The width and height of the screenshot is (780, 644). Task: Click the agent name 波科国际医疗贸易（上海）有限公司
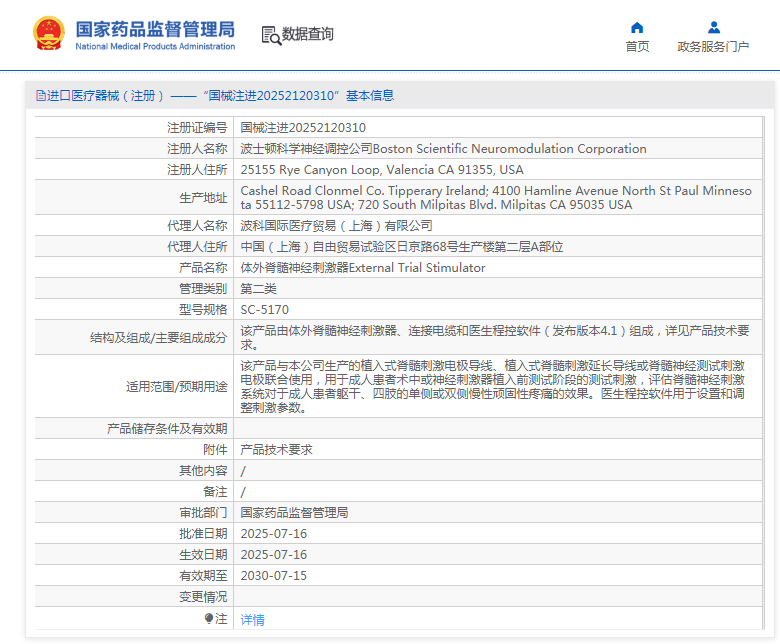click(x=337, y=226)
